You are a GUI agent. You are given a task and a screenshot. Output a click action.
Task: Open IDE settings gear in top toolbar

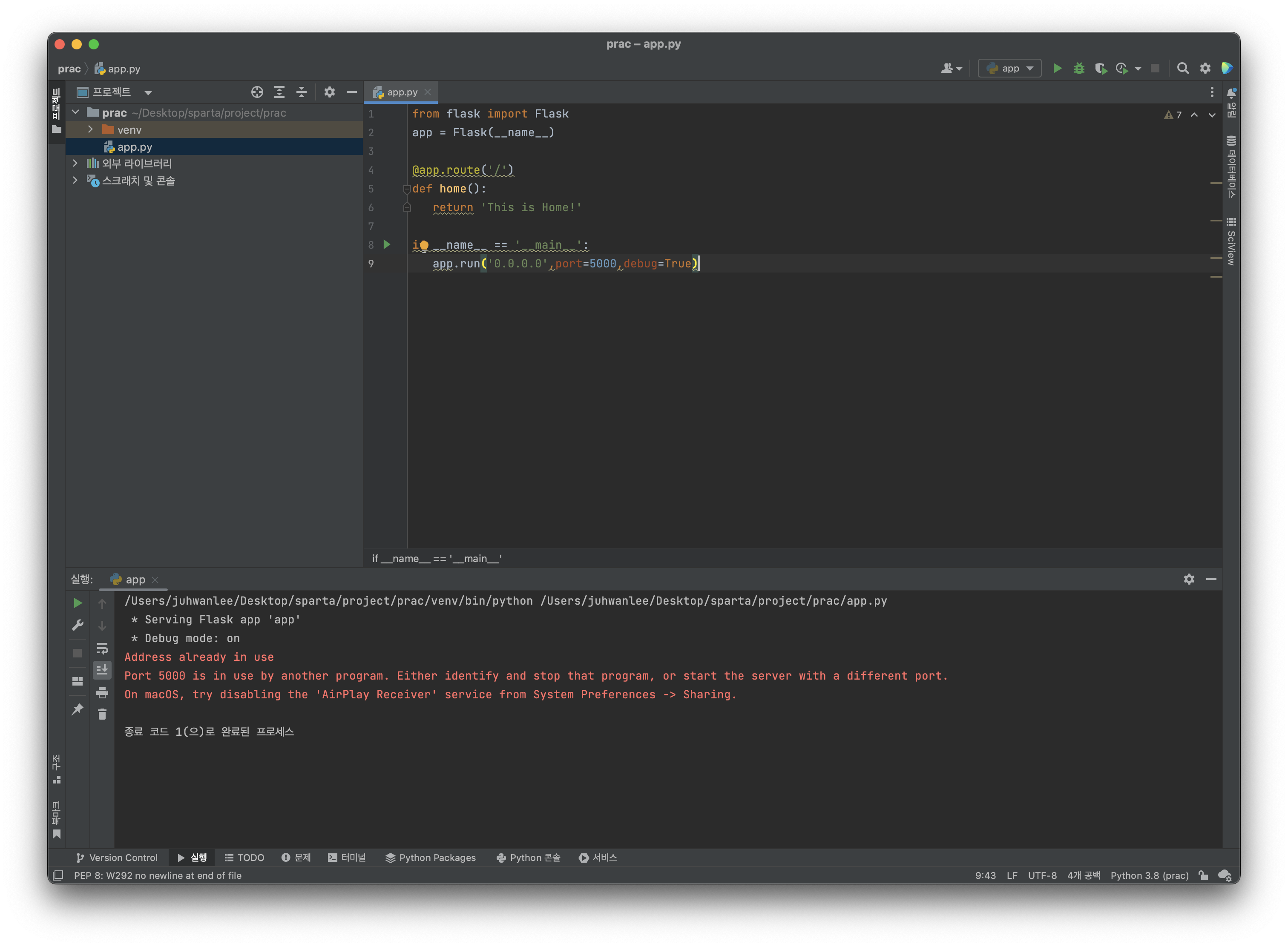tap(1205, 68)
